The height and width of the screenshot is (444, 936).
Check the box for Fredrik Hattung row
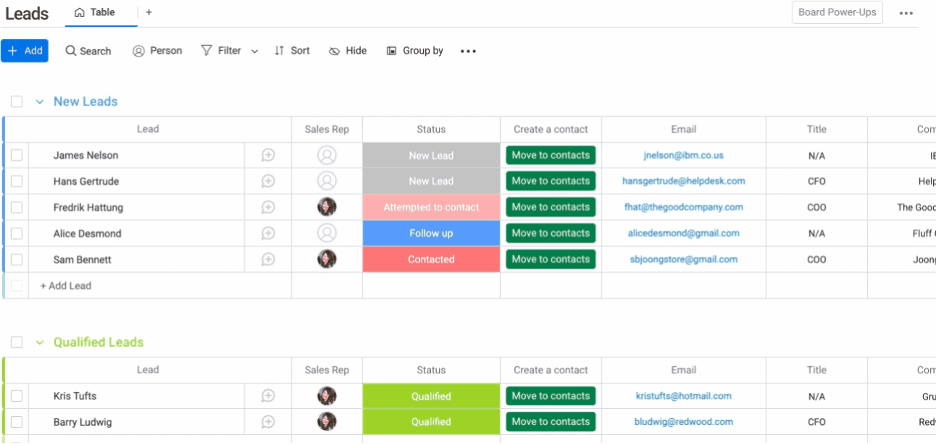click(x=17, y=207)
